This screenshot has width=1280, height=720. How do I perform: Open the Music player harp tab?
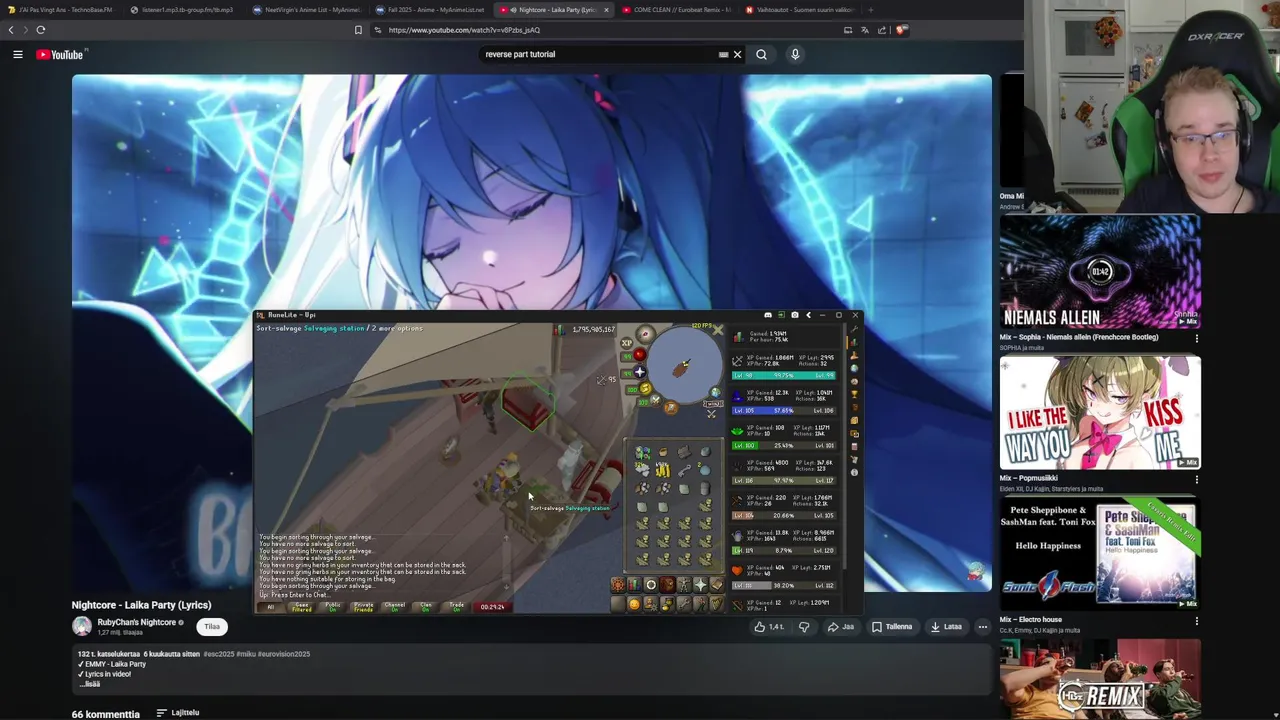tap(717, 604)
